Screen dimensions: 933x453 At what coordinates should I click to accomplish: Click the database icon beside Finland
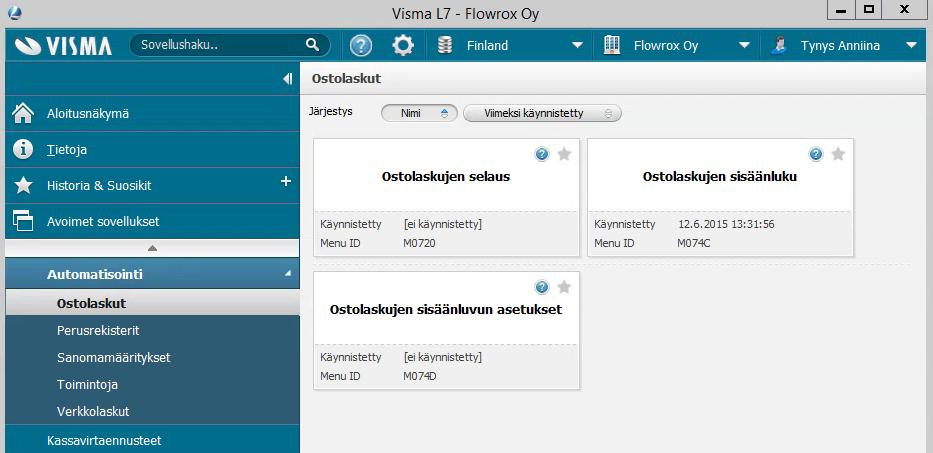[x=444, y=46]
